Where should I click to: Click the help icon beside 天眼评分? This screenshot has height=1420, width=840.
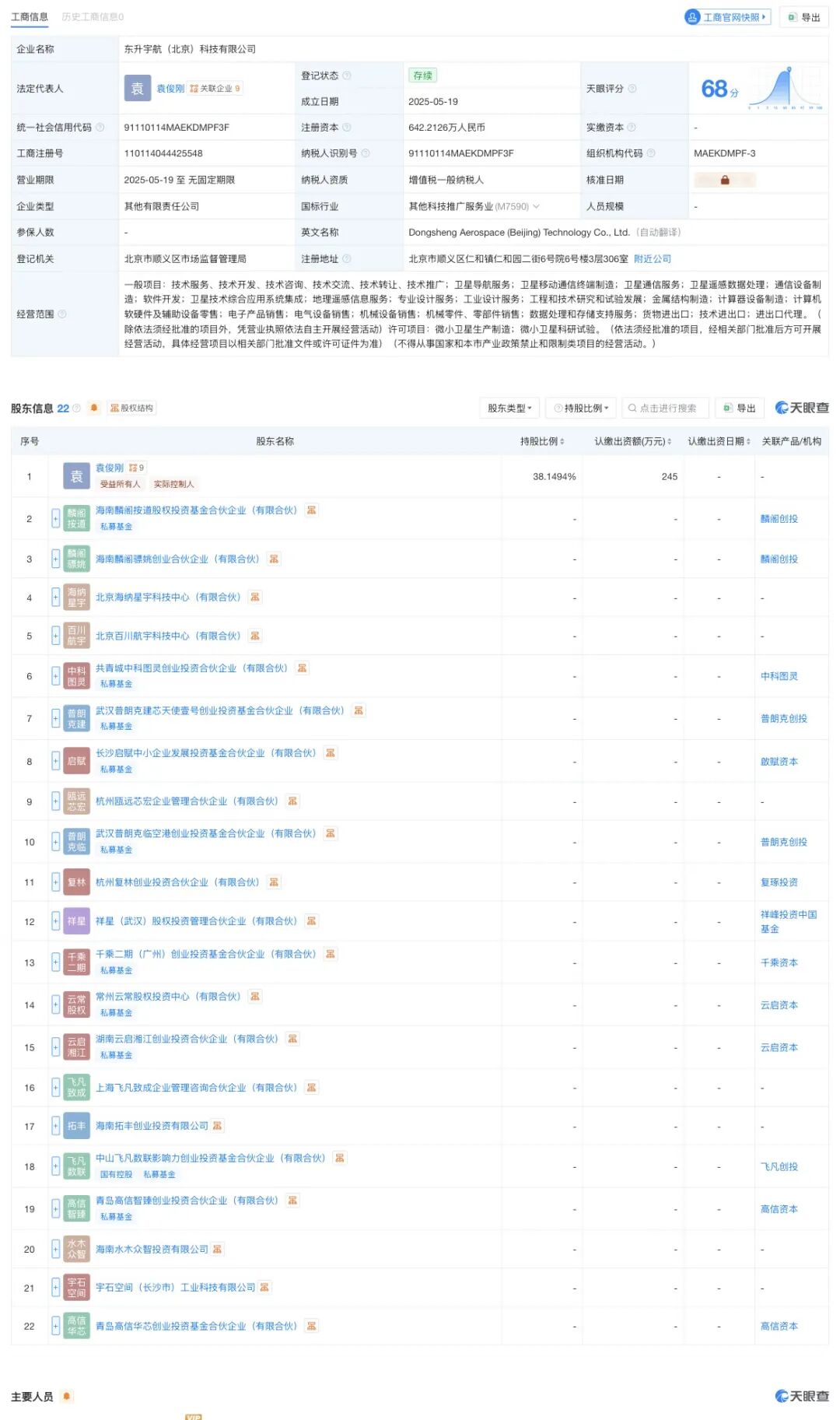click(632, 89)
